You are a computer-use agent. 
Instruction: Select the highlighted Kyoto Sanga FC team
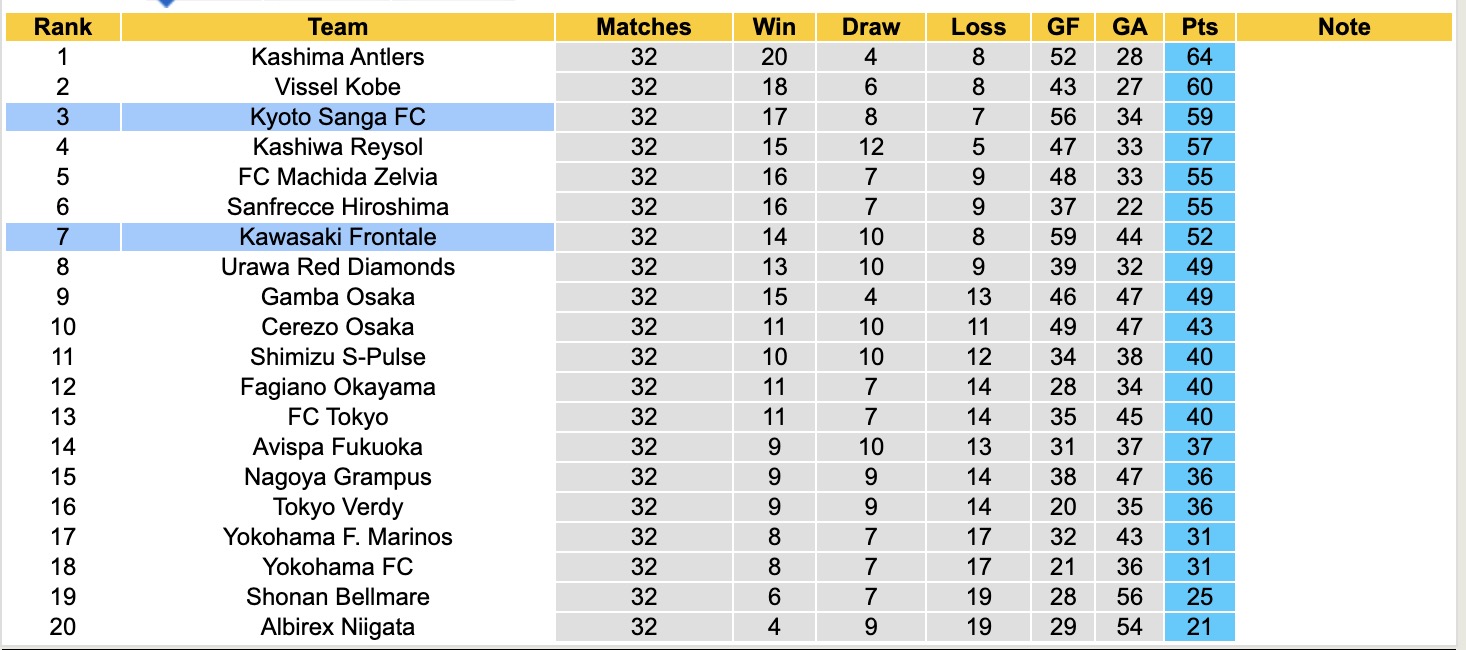[x=338, y=117]
